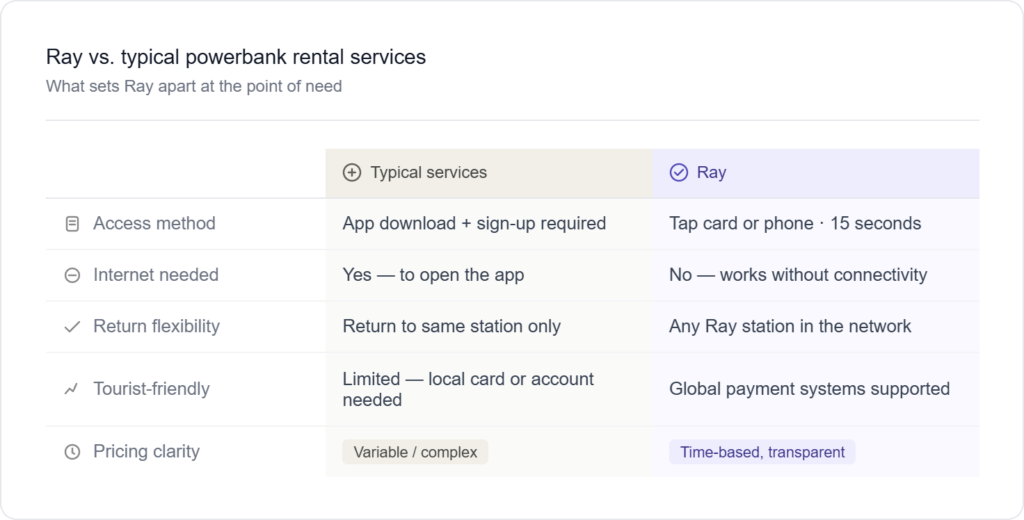This screenshot has width=1024, height=520.
Task: Click the minus-circle icon for Internet needed
Action: (72, 276)
